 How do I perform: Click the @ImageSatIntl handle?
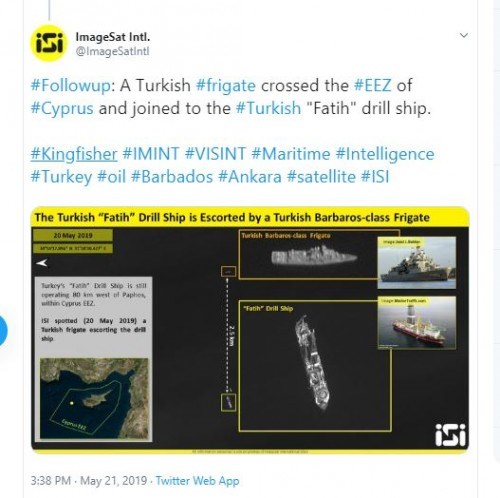tap(113, 52)
